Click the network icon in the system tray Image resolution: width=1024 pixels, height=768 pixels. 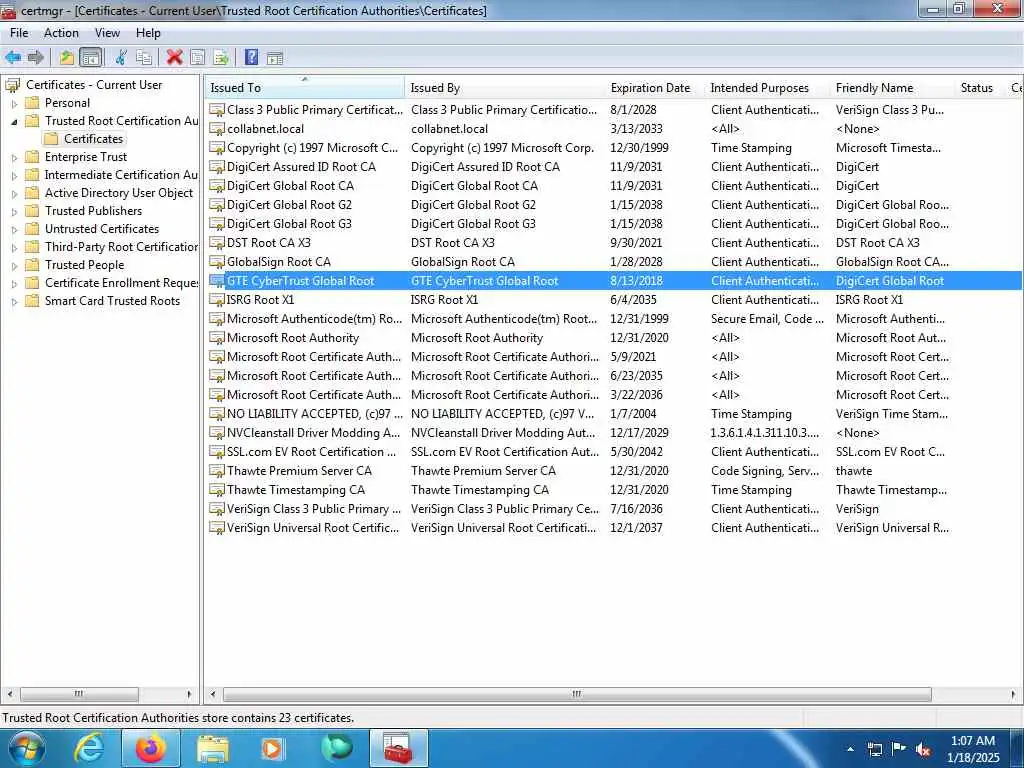pyautogui.click(x=874, y=749)
